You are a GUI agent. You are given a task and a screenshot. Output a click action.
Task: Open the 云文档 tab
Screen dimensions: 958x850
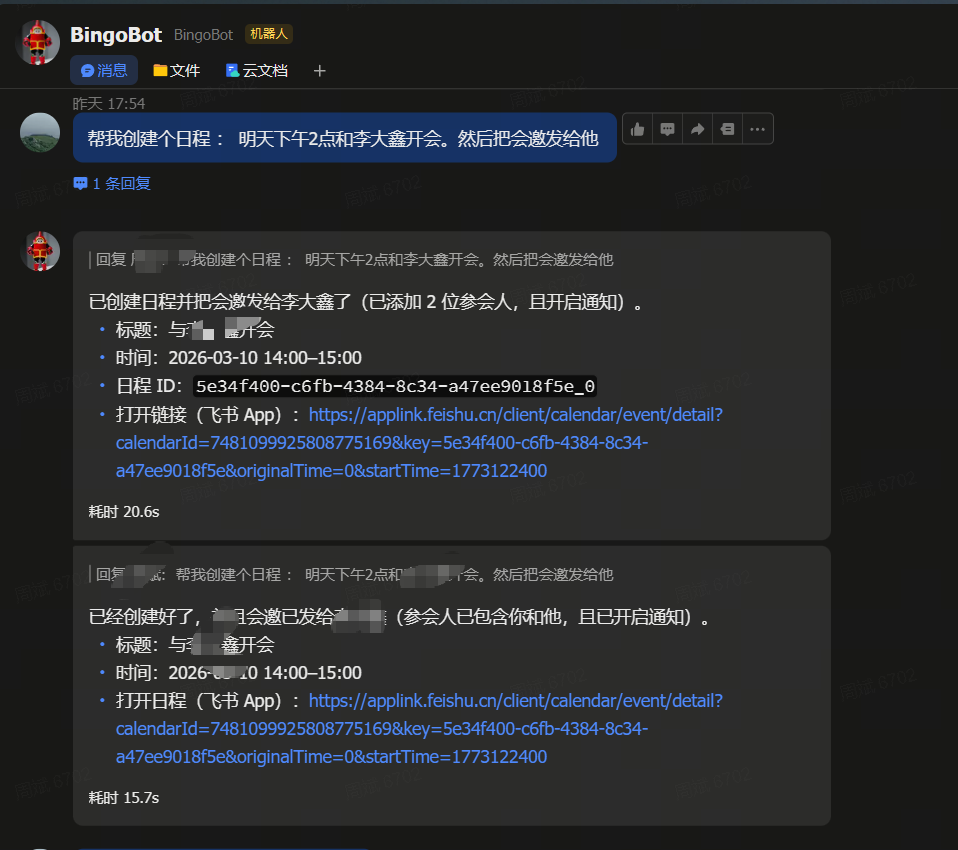click(256, 71)
